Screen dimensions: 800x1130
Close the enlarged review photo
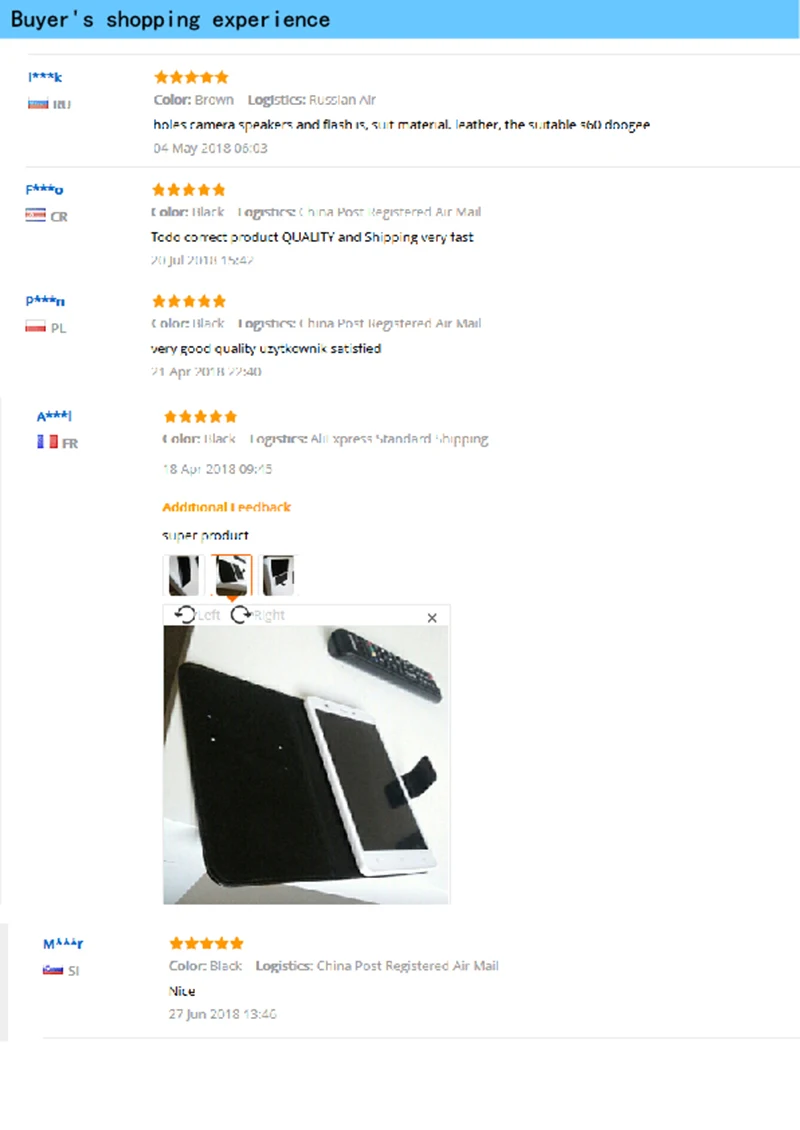432,618
